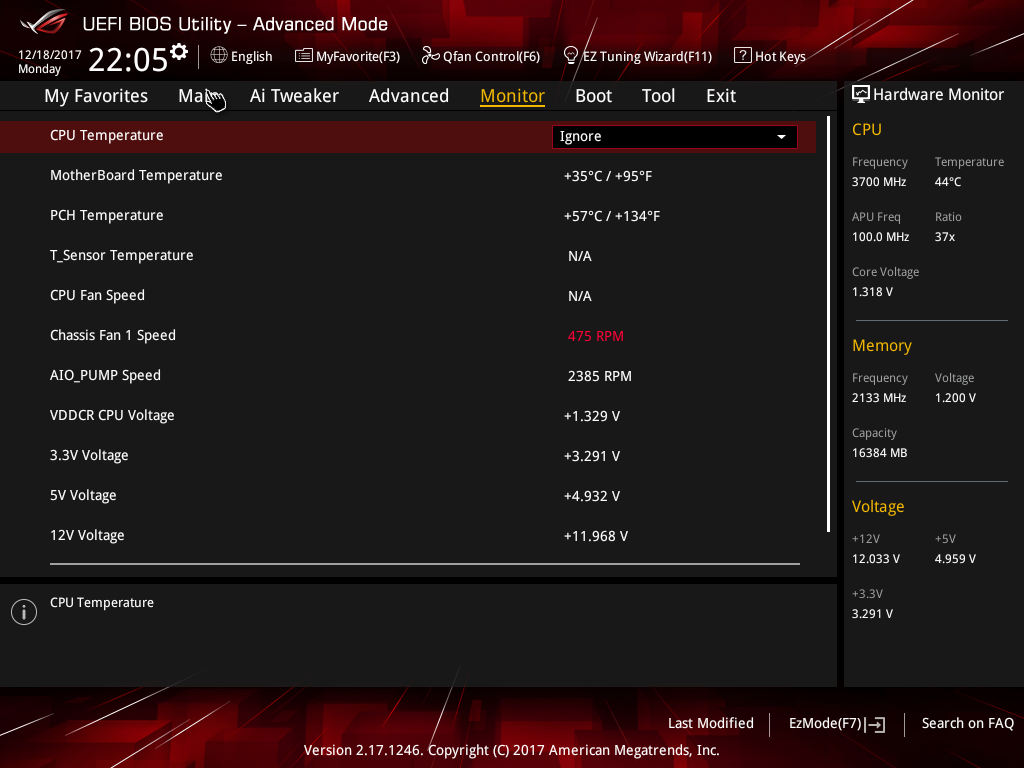Viewport: 1024px width, 768px height.
Task: Switch to the Main tab
Action: point(195,96)
